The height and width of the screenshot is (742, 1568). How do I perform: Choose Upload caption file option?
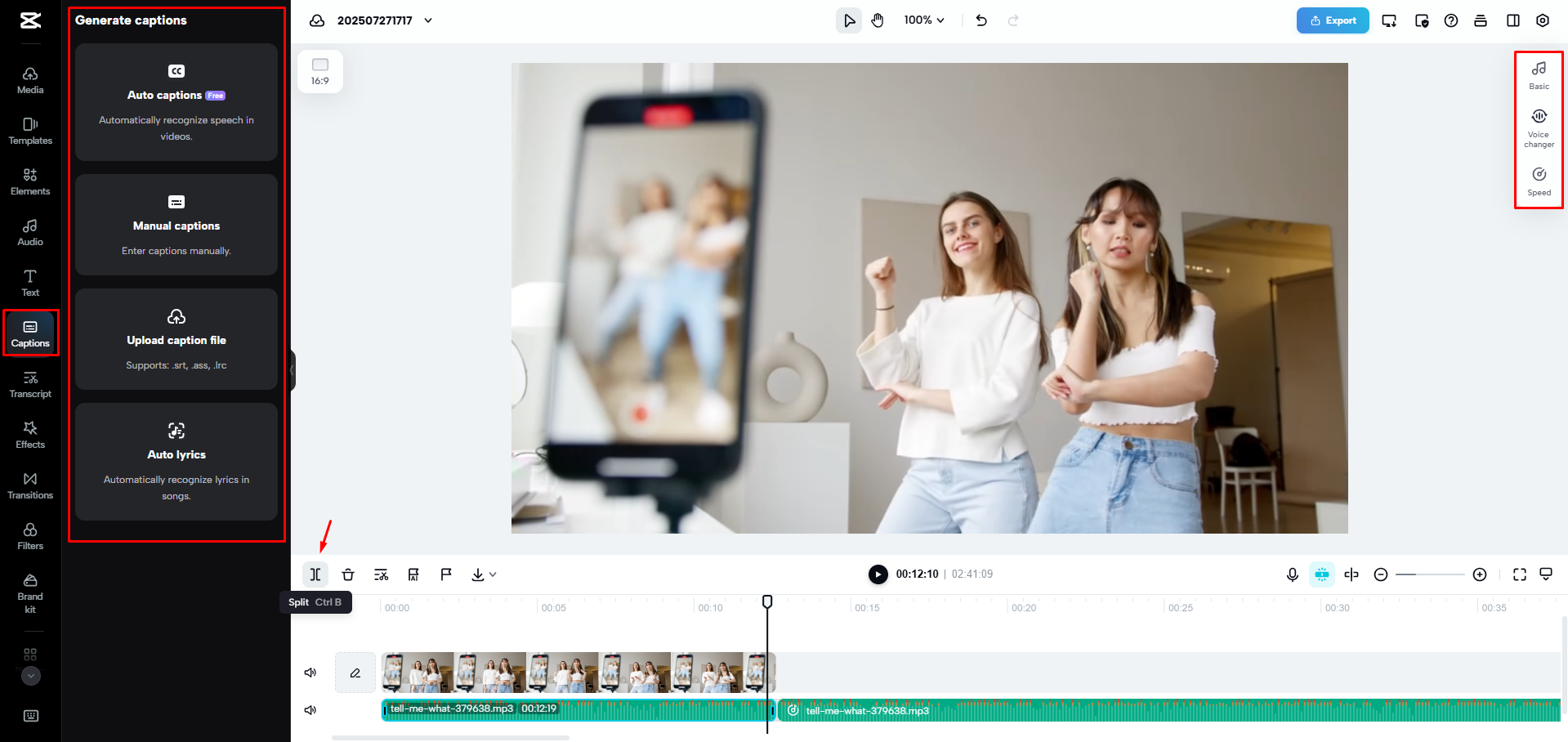(x=176, y=339)
